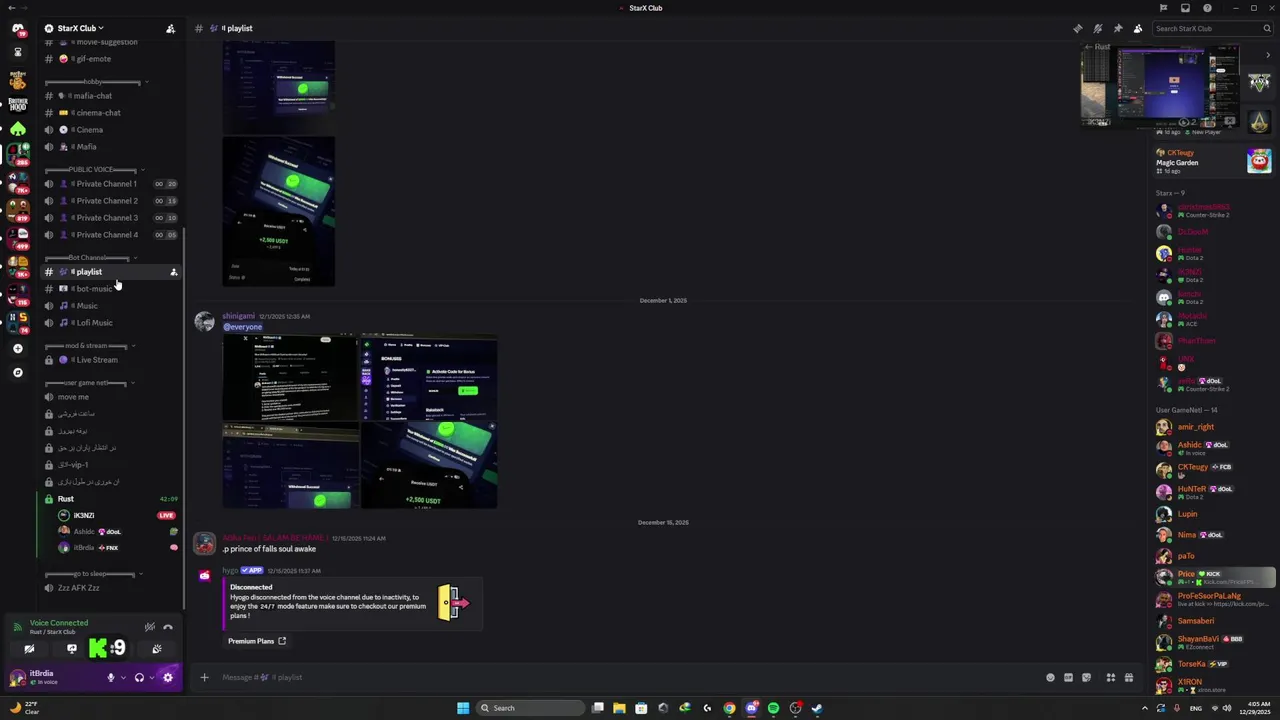Open headphone output options arrow
The image size is (1280, 720).
[x=152, y=677]
